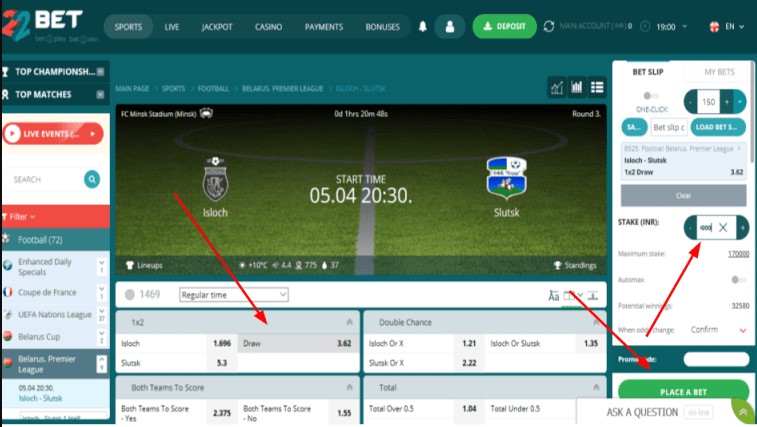757x427 pixels.
Task: Increase one-click amount 150 with plus
Action: point(726,102)
